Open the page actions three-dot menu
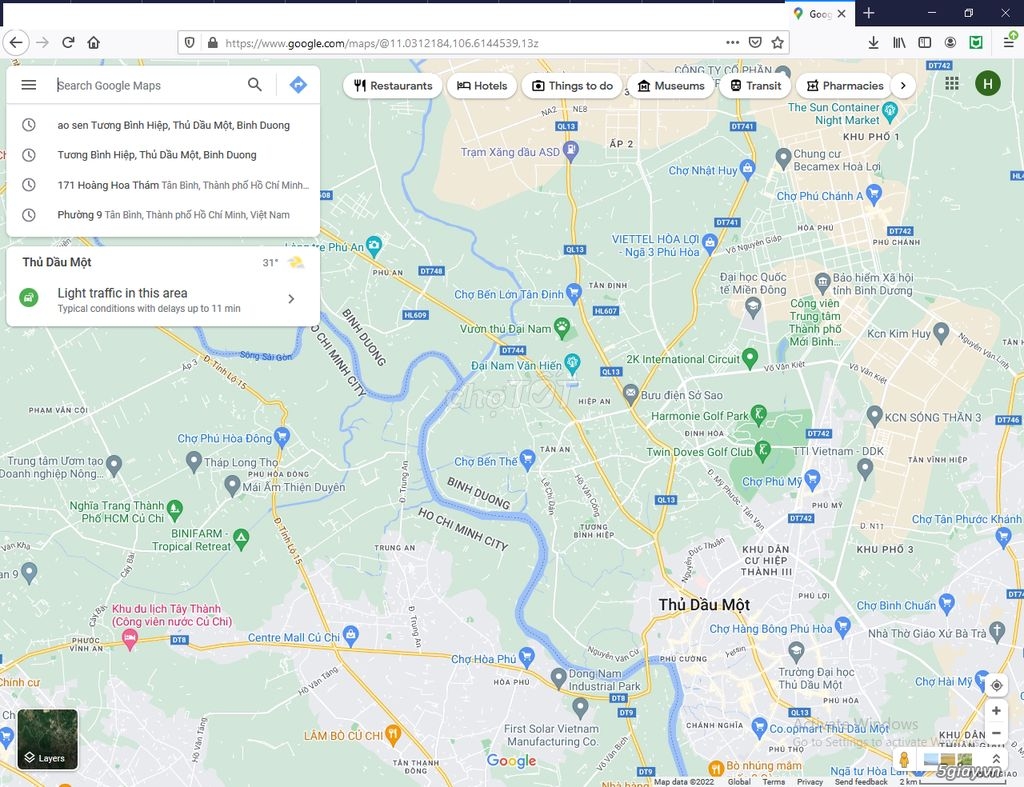 coord(733,42)
